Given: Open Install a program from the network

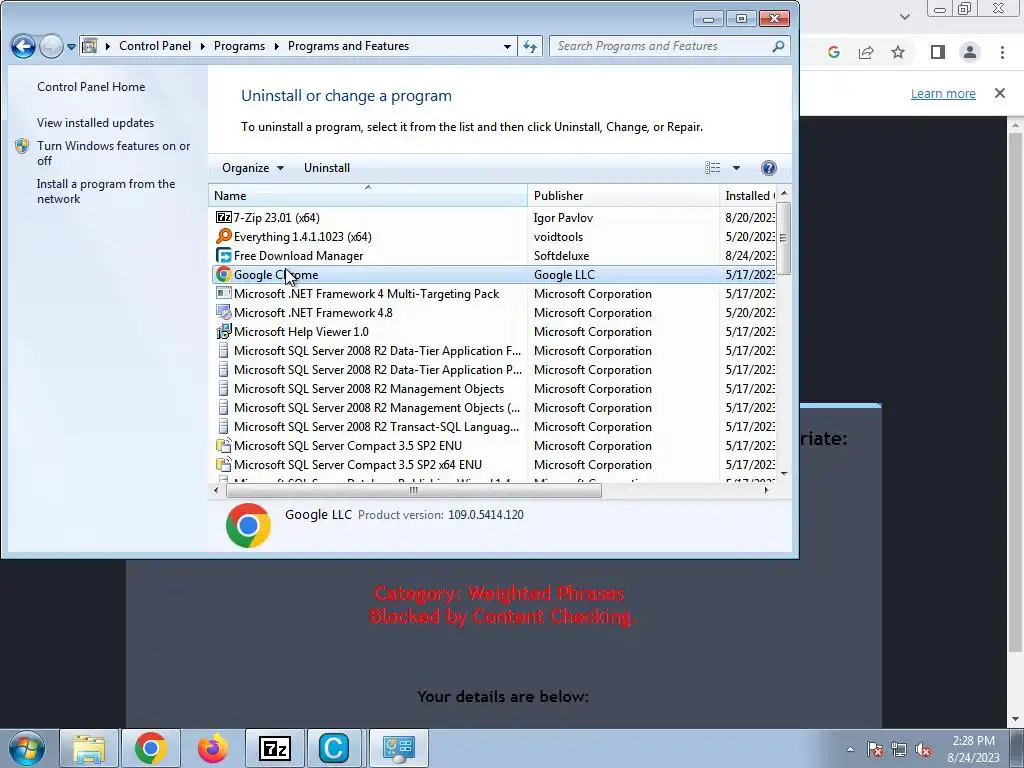Looking at the screenshot, I should click(106, 191).
